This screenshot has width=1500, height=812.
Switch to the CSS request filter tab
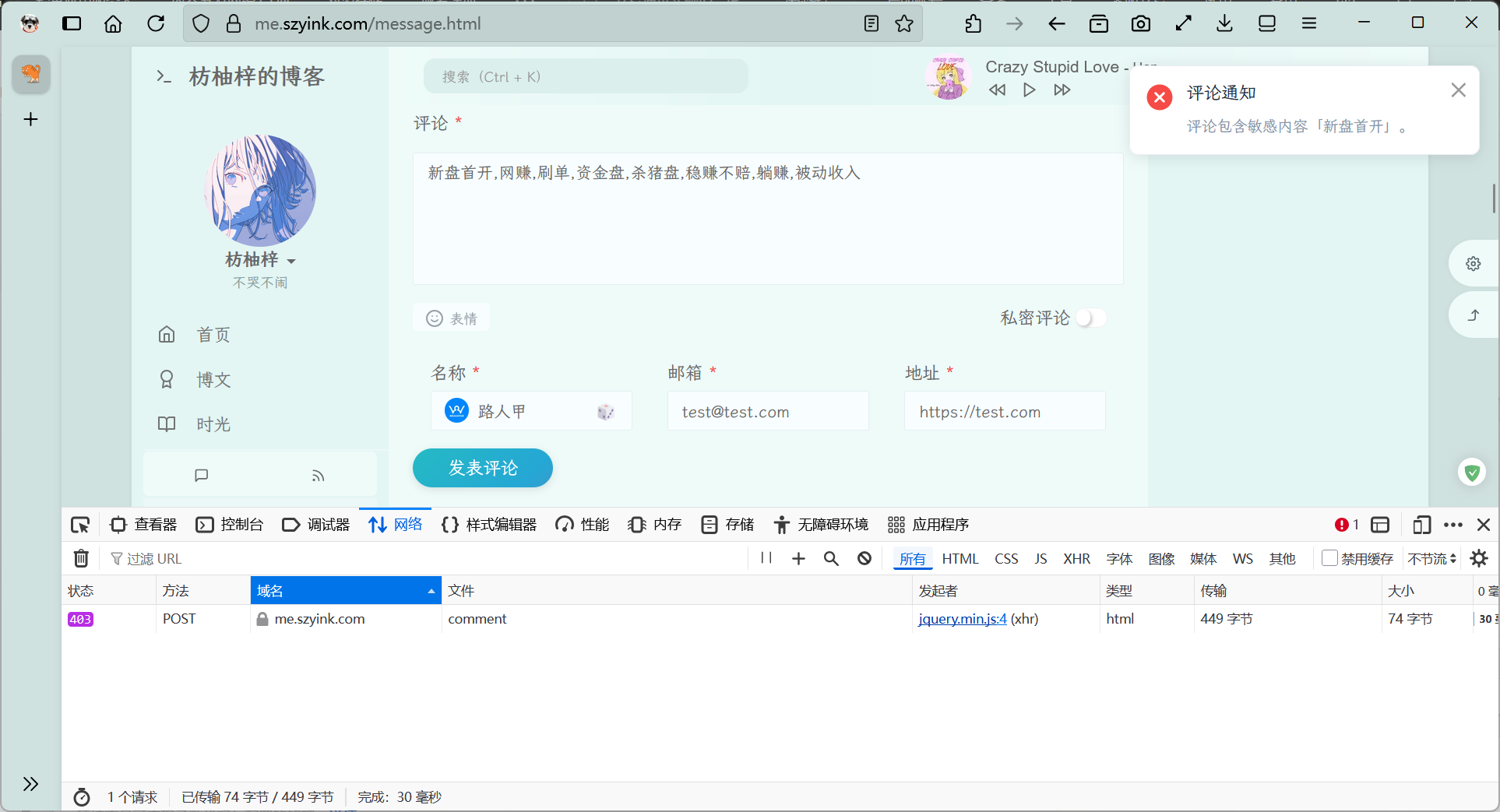click(x=1005, y=558)
